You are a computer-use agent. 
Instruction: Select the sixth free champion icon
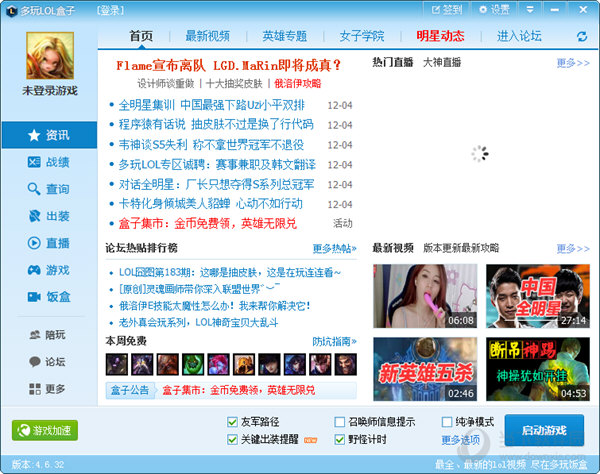[x=244, y=364]
